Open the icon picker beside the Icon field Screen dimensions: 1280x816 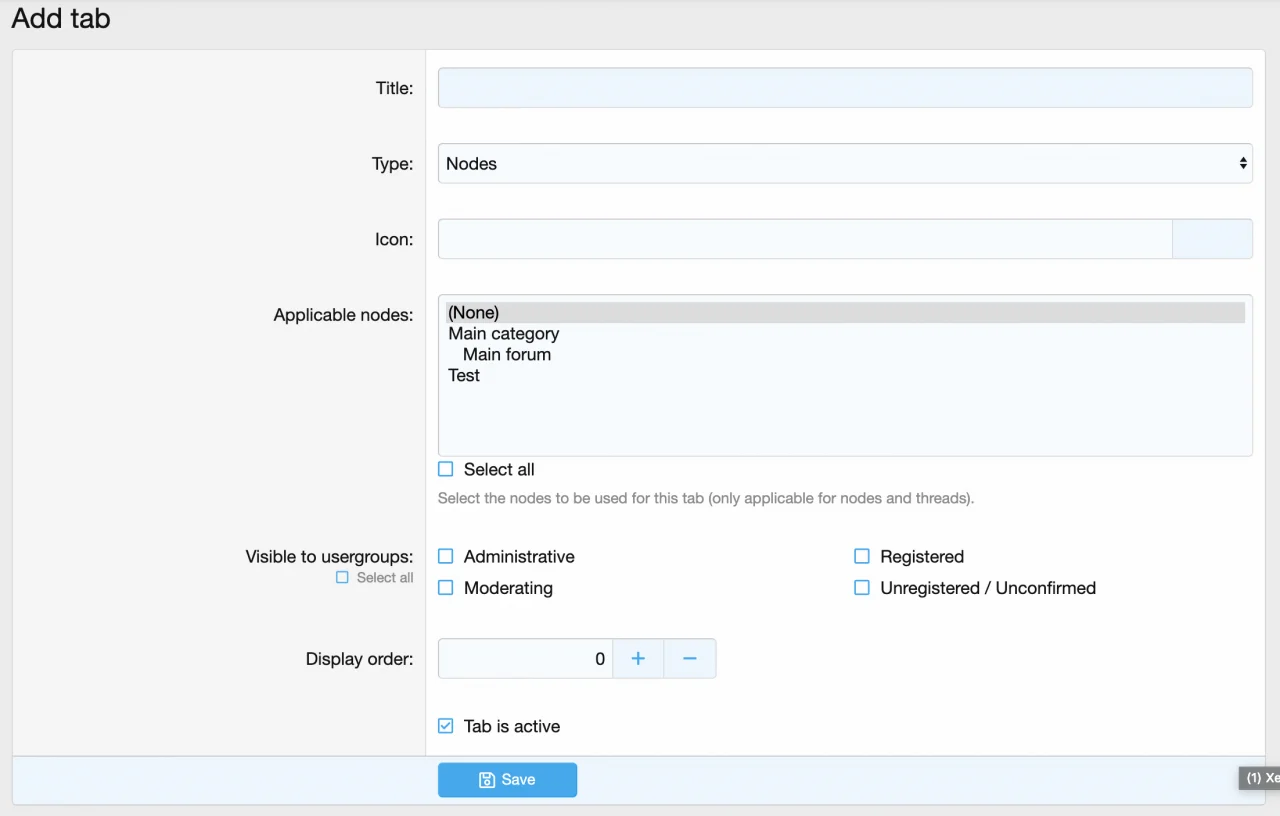coord(1211,239)
